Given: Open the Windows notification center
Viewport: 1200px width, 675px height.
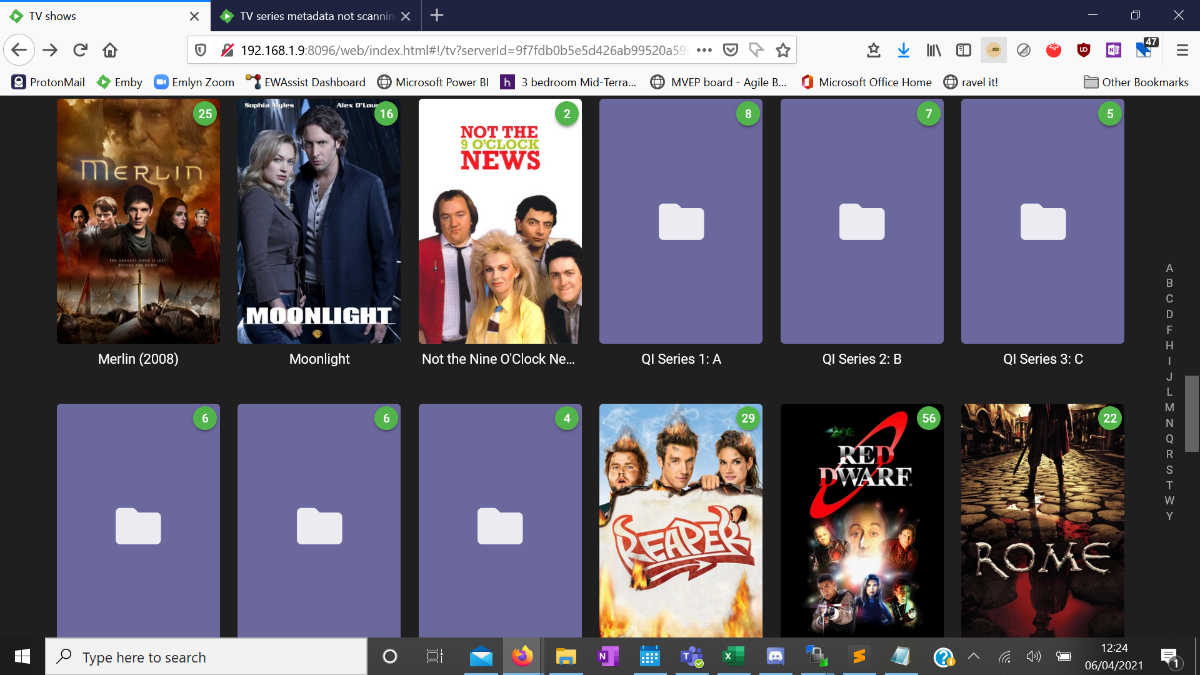Looking at the screenshot, I should pos(1169,657).
